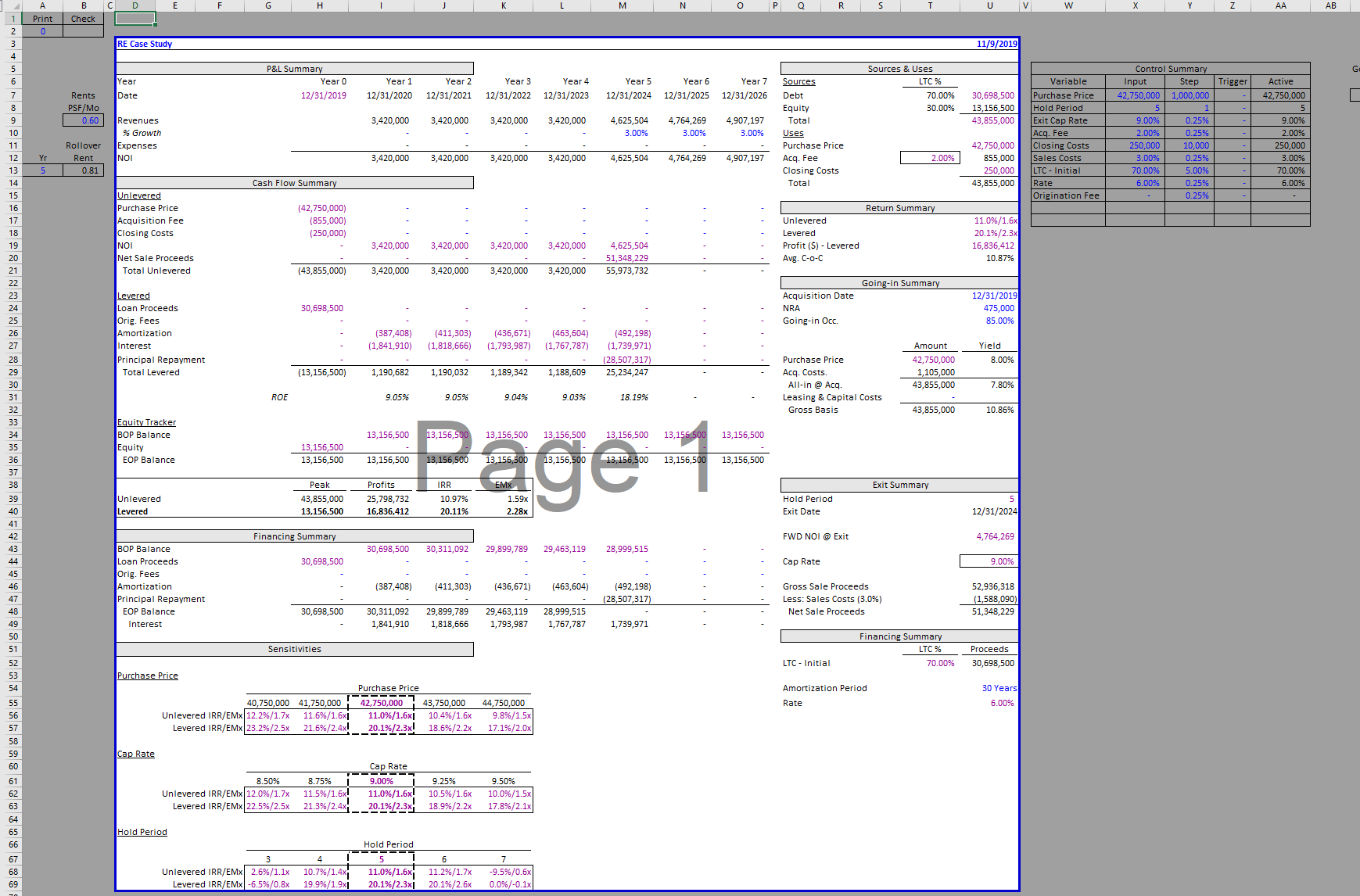The image size is (1360, 896).
Task: Click the Year 5 ROE 18.19% cell
Action: (x=634, y=397)
